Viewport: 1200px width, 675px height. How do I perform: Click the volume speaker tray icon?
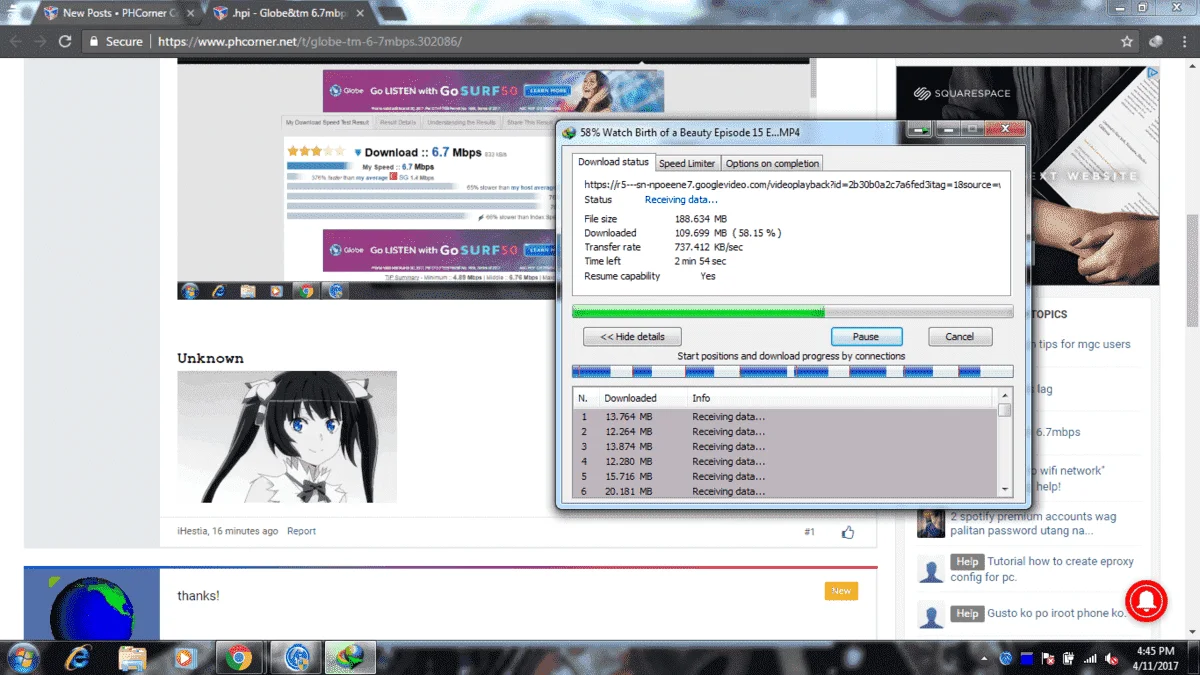1111,659
